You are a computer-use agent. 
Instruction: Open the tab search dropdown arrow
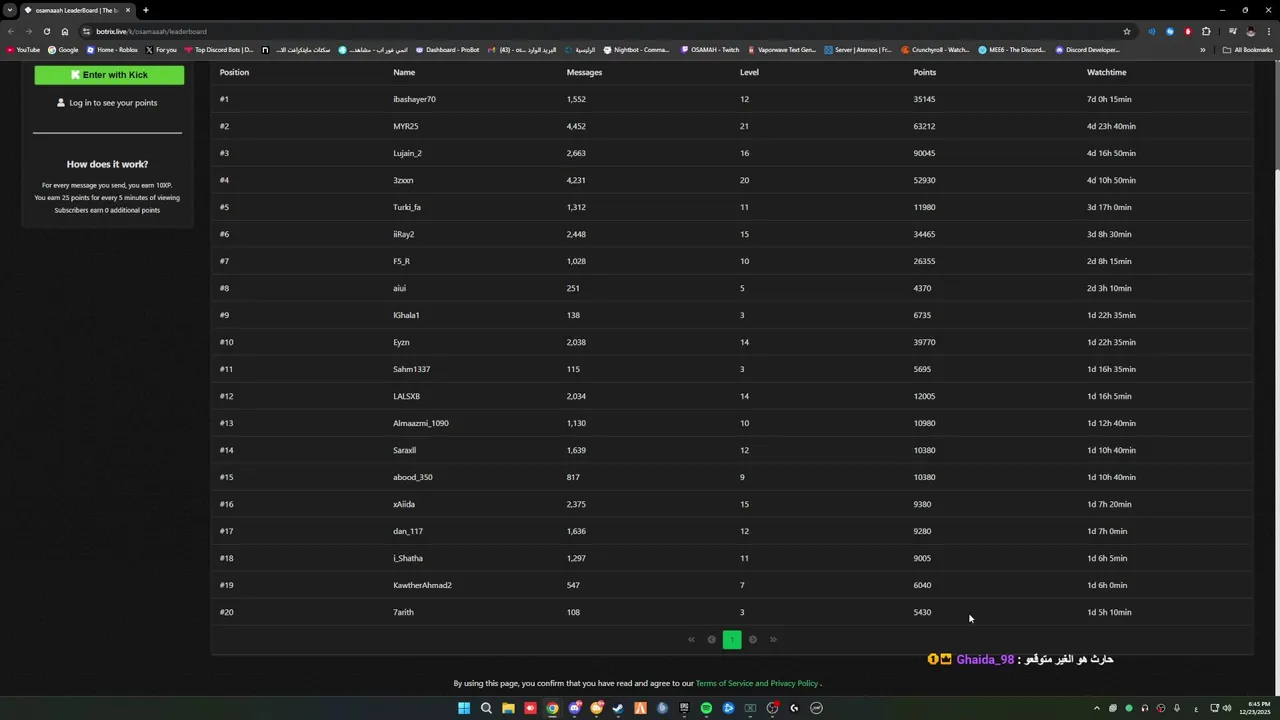[10, 10]
